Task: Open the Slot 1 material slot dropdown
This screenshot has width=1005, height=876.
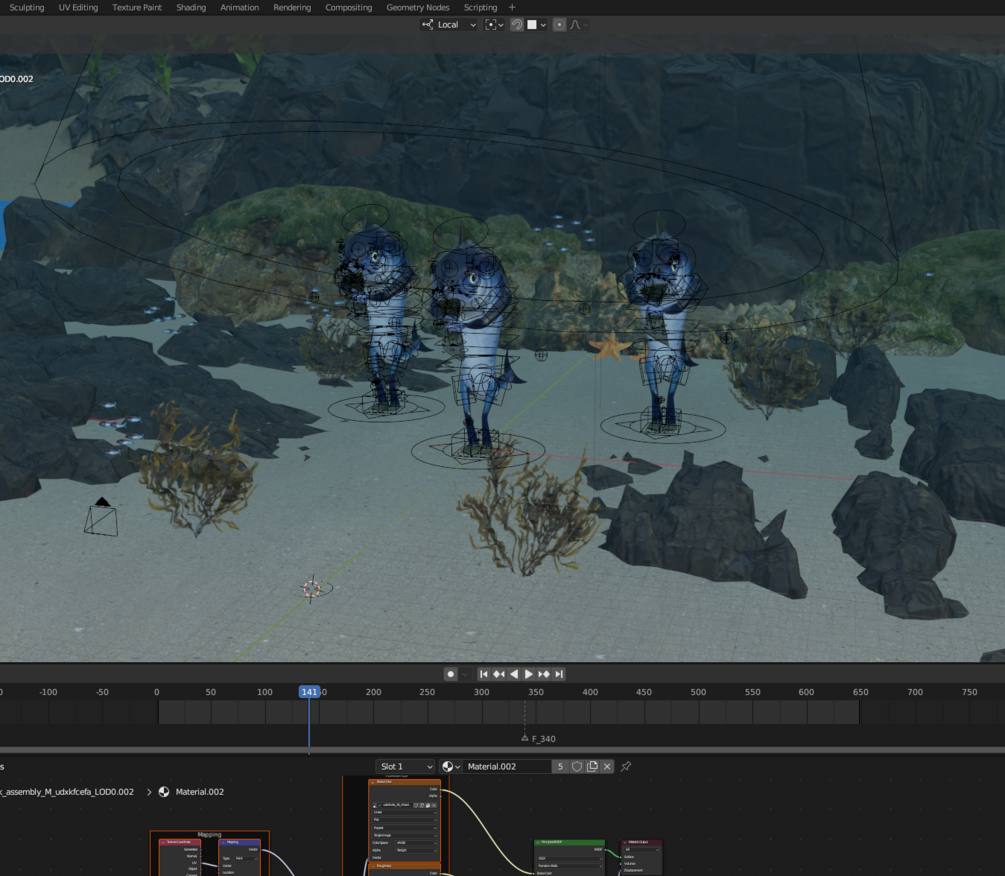Action: click(405, 766)
